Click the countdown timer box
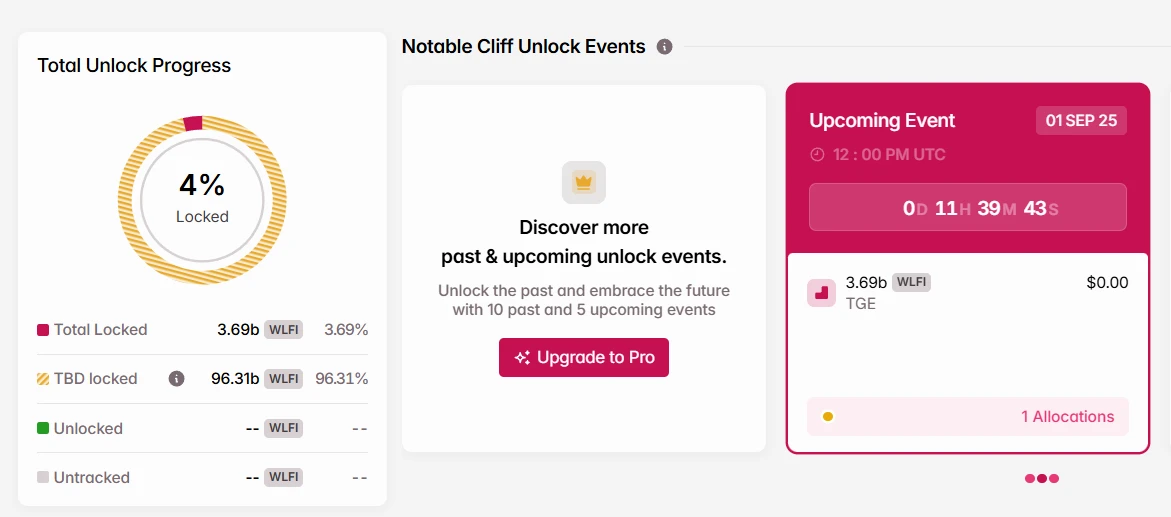The height and width of the screenshot is (517, 1171). tap(967, 208)
